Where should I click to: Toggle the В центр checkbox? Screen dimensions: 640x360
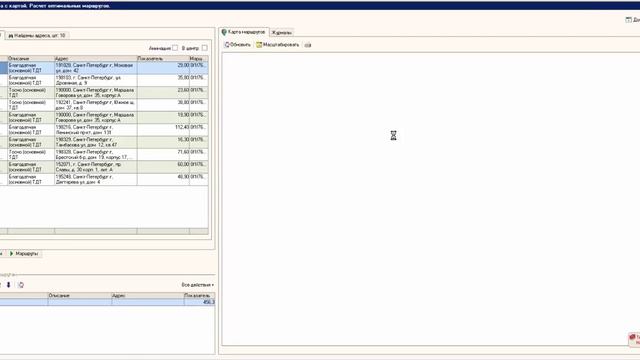[204, 48]
